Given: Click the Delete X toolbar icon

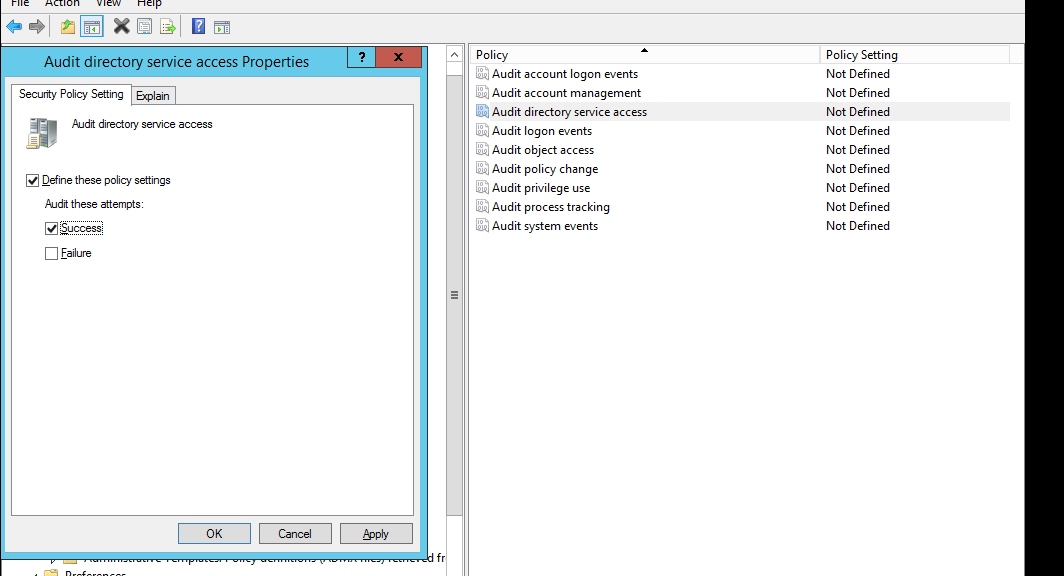Looking at the screenshot, I should coord(121,27).
